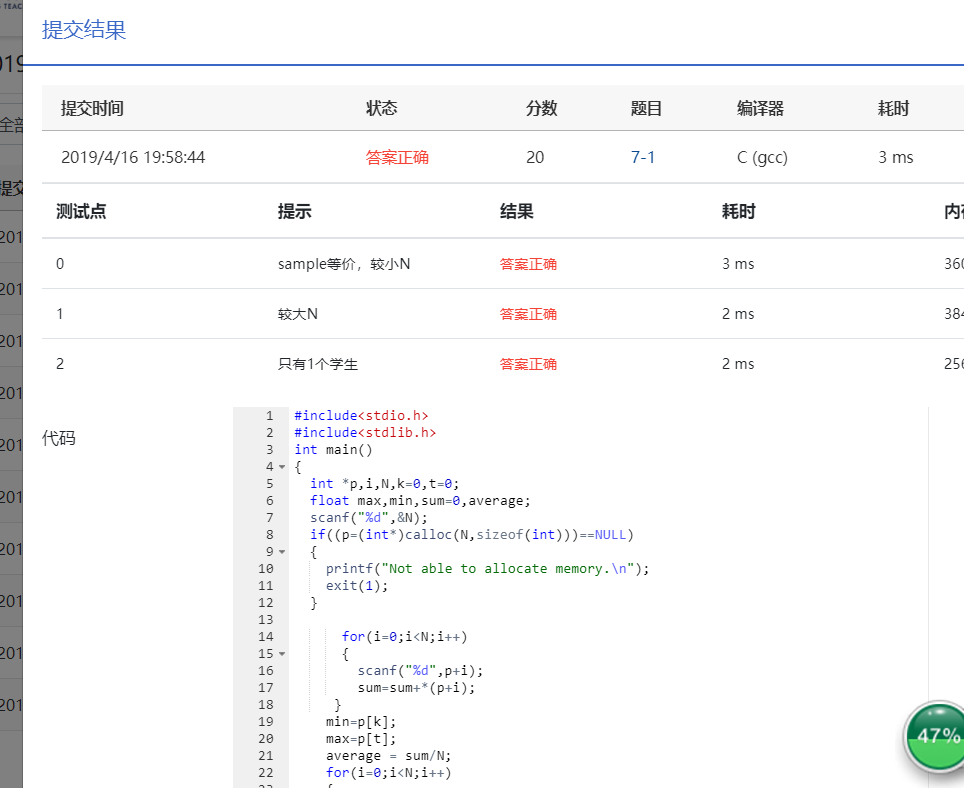Click the 2 ms time for test point 1
The width and height of the screenshot is (964, 788).
tap(738, 314)
